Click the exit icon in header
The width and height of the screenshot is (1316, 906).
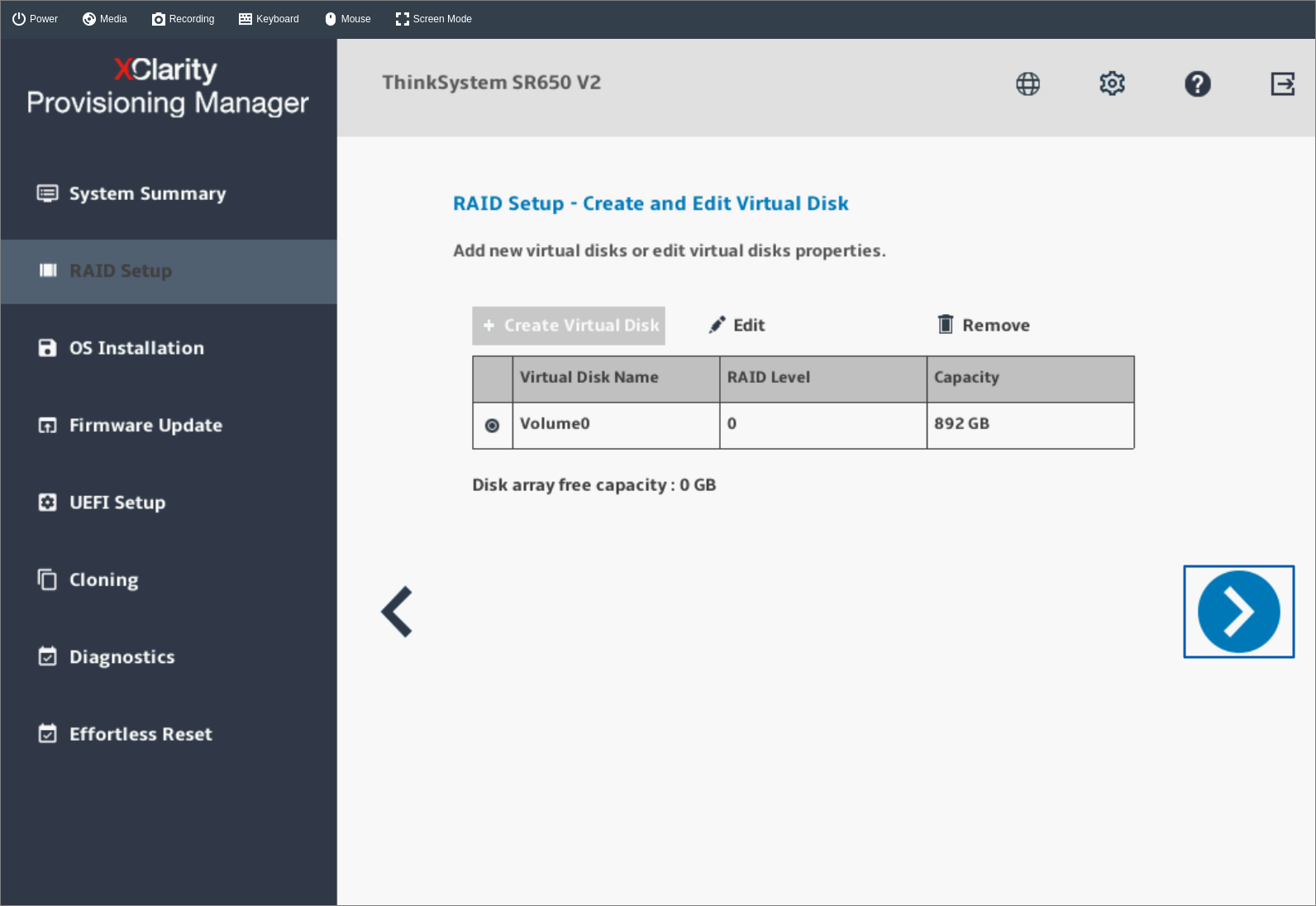click(x=1282, y=83)
